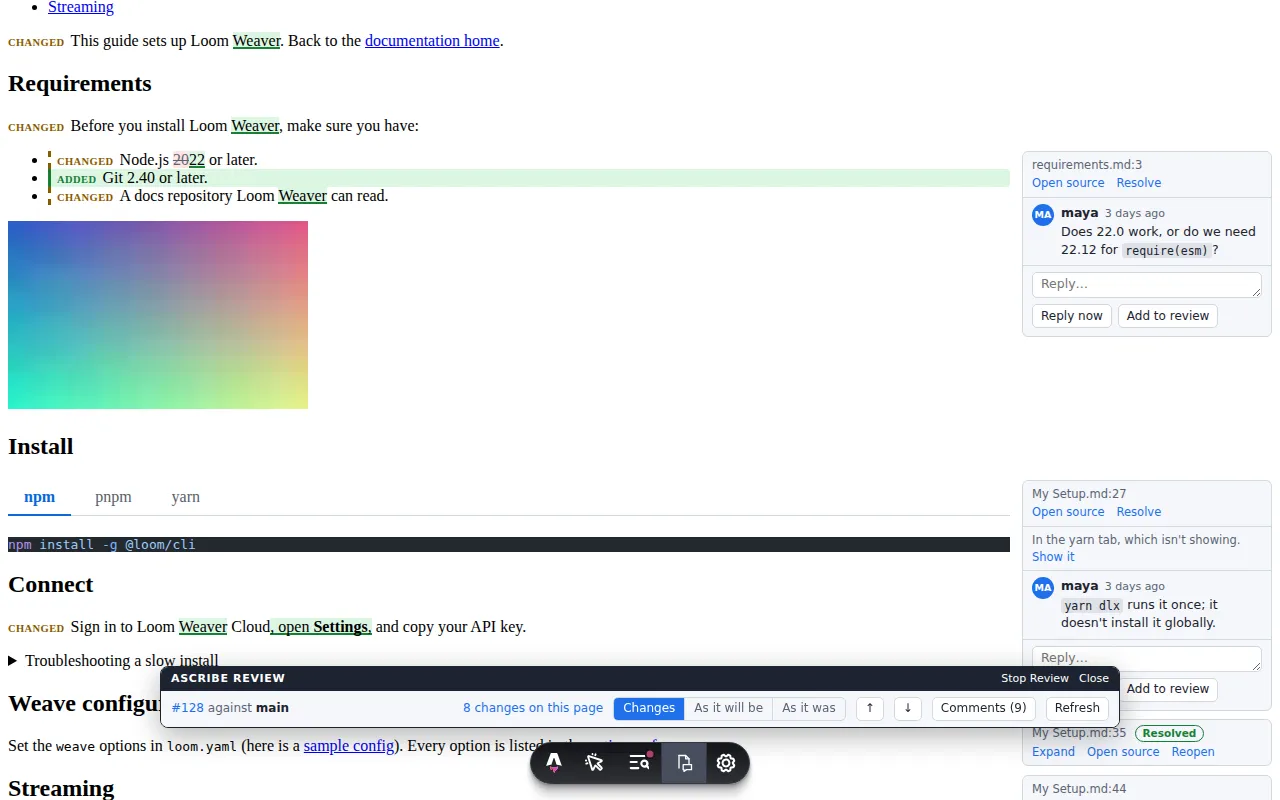Image resolution: width=1280 pixels, height=800 pixels.
Task: Show the hidden yarn tab comment
Action: coord(1053,557)
